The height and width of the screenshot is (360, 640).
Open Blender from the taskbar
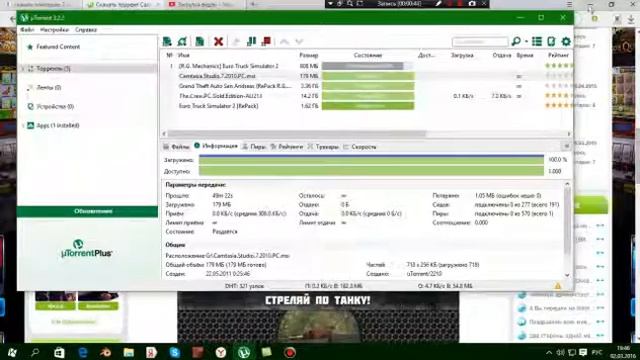click(106, 352)
